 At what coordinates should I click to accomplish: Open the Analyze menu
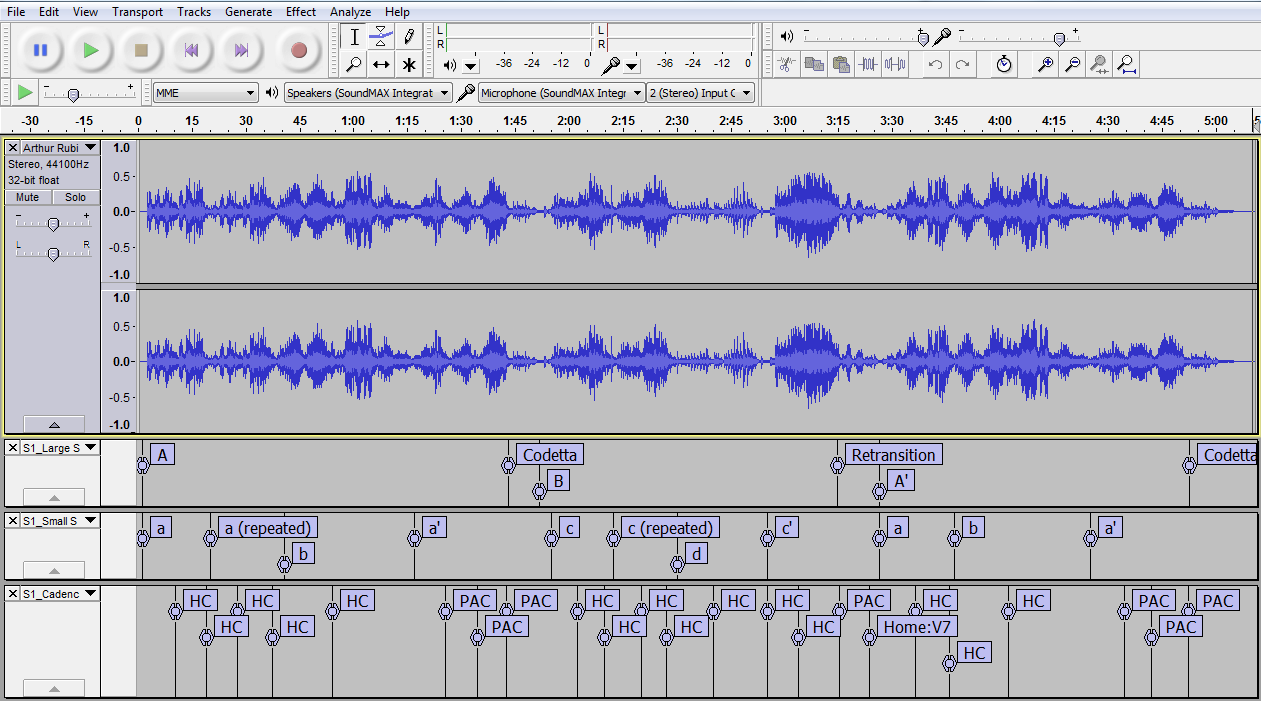click(x=350, y=12)
